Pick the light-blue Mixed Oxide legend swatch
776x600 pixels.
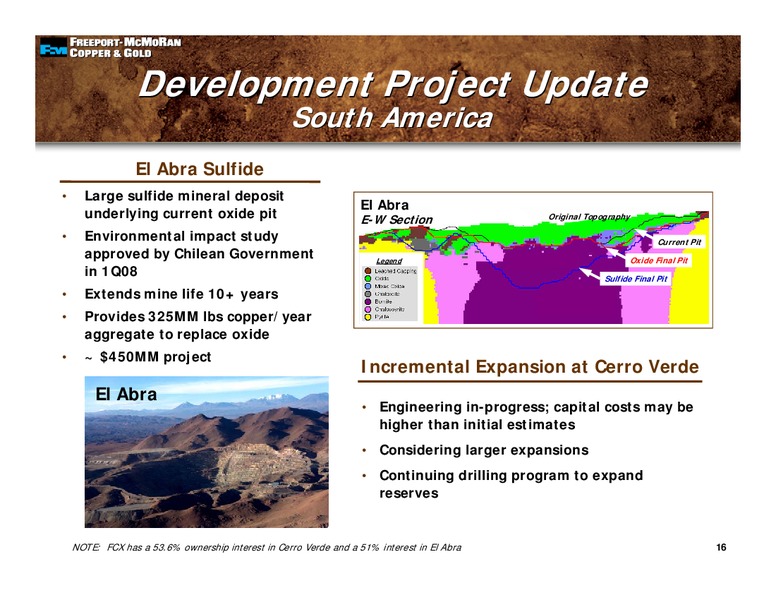(x=368, y=286)
